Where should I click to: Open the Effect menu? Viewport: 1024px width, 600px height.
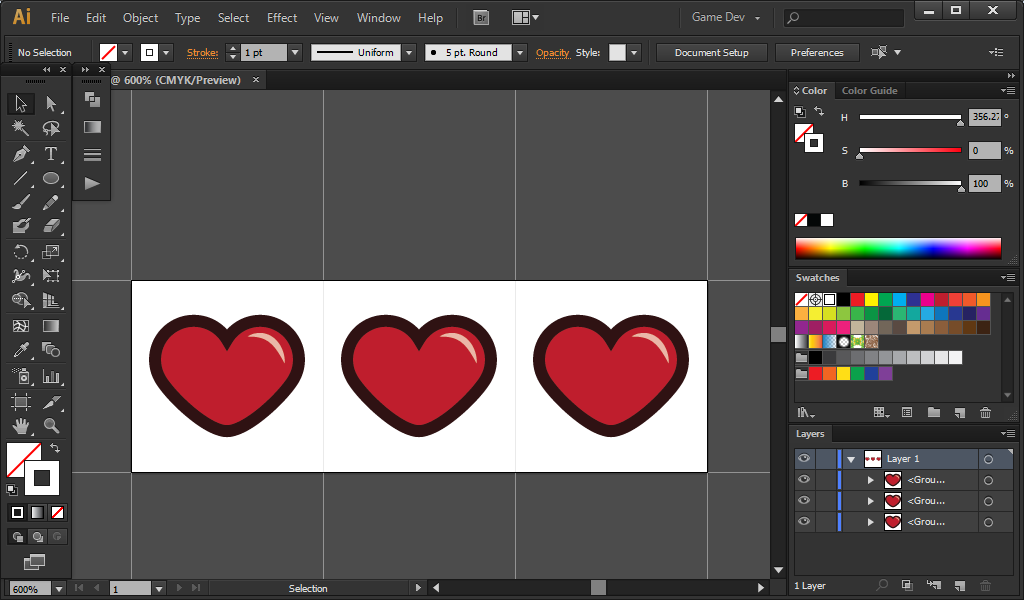[282, 18]
